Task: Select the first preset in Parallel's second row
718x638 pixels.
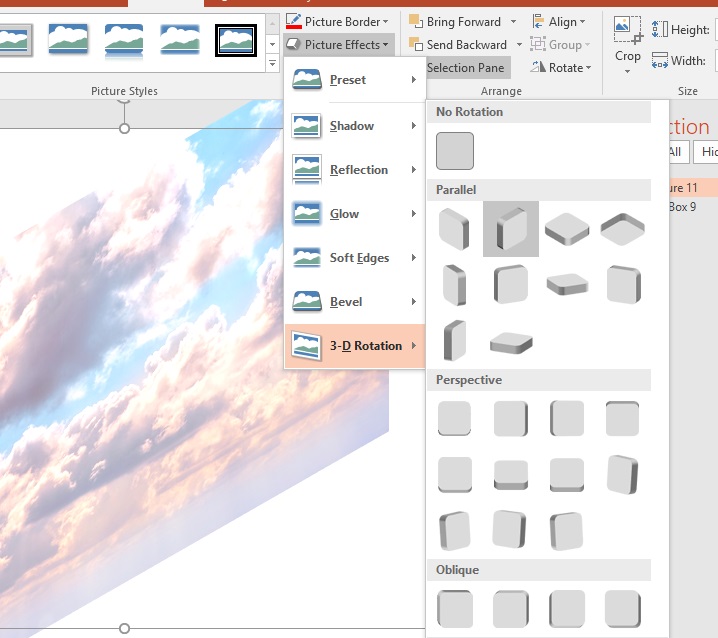Action: (x=454, y=284)
